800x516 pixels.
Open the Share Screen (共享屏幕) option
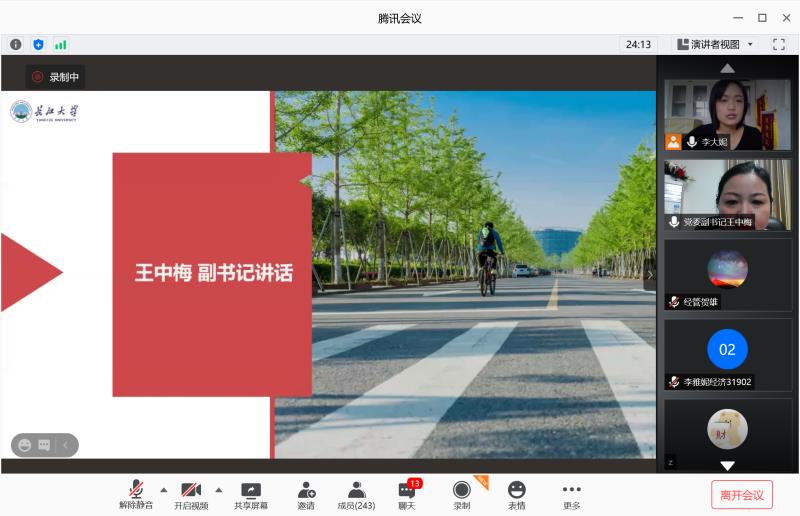coord(251,494)
